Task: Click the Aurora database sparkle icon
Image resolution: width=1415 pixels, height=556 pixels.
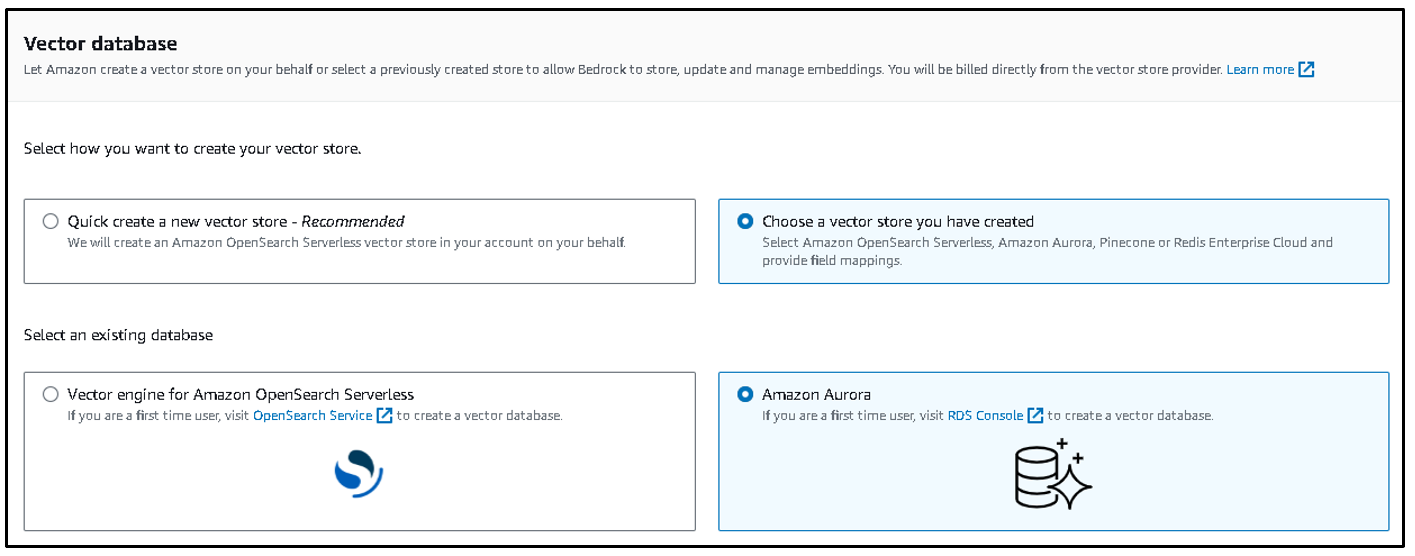Action: click(1052, 474)
